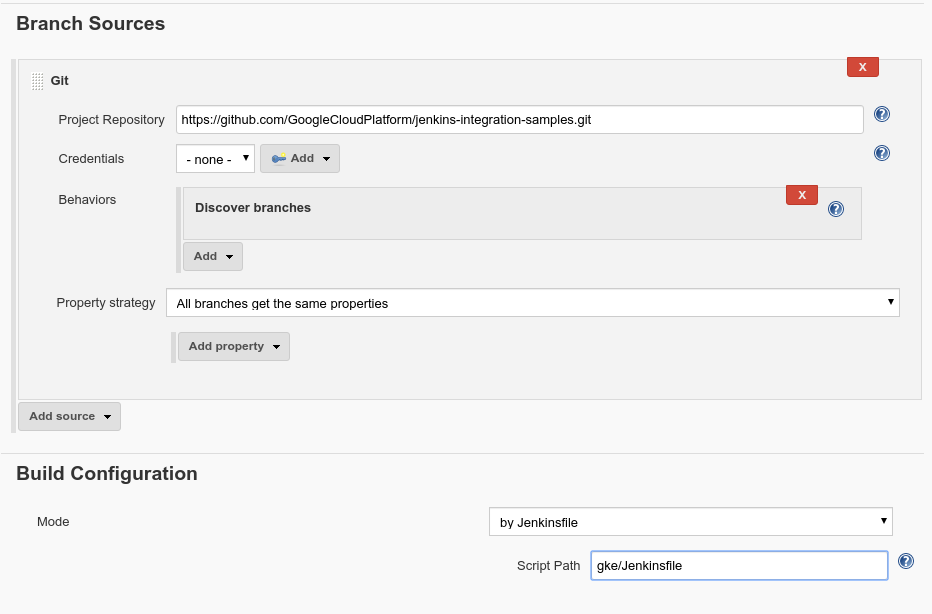This screenshot has height=614, width=932.
Task: Delete the Discover branches behavior
Action: click(801, 195)
